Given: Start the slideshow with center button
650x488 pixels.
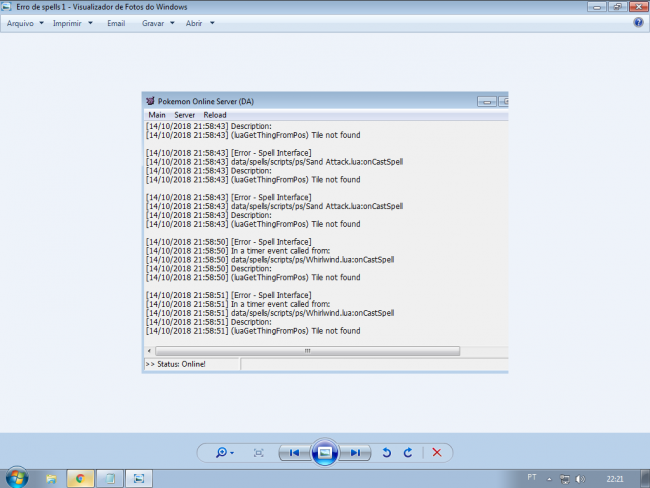Looking at the screenshot, I should pyautogui.click(x=325, y=452).
